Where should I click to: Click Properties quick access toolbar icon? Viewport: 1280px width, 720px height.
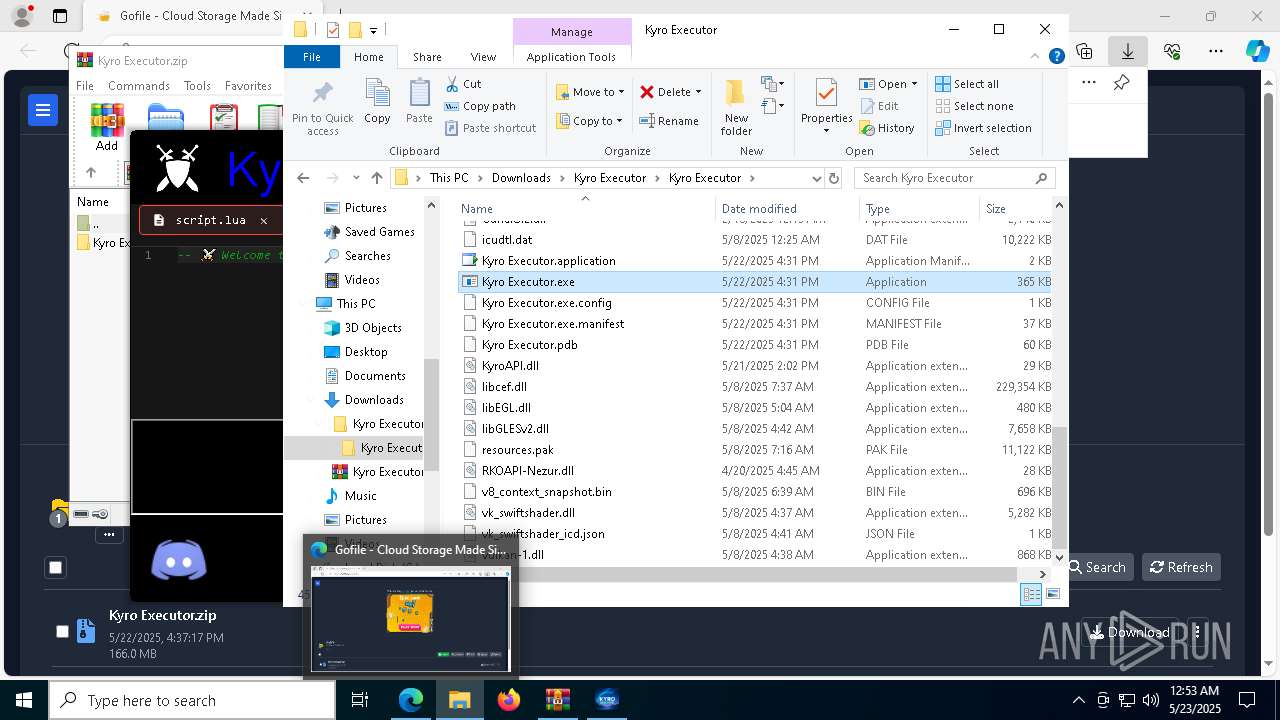click(333, 30)
